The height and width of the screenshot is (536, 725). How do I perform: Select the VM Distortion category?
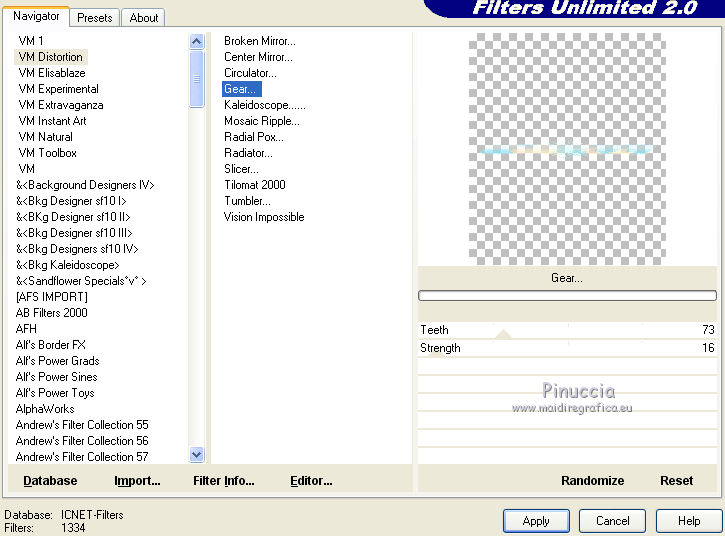(50, 57)
